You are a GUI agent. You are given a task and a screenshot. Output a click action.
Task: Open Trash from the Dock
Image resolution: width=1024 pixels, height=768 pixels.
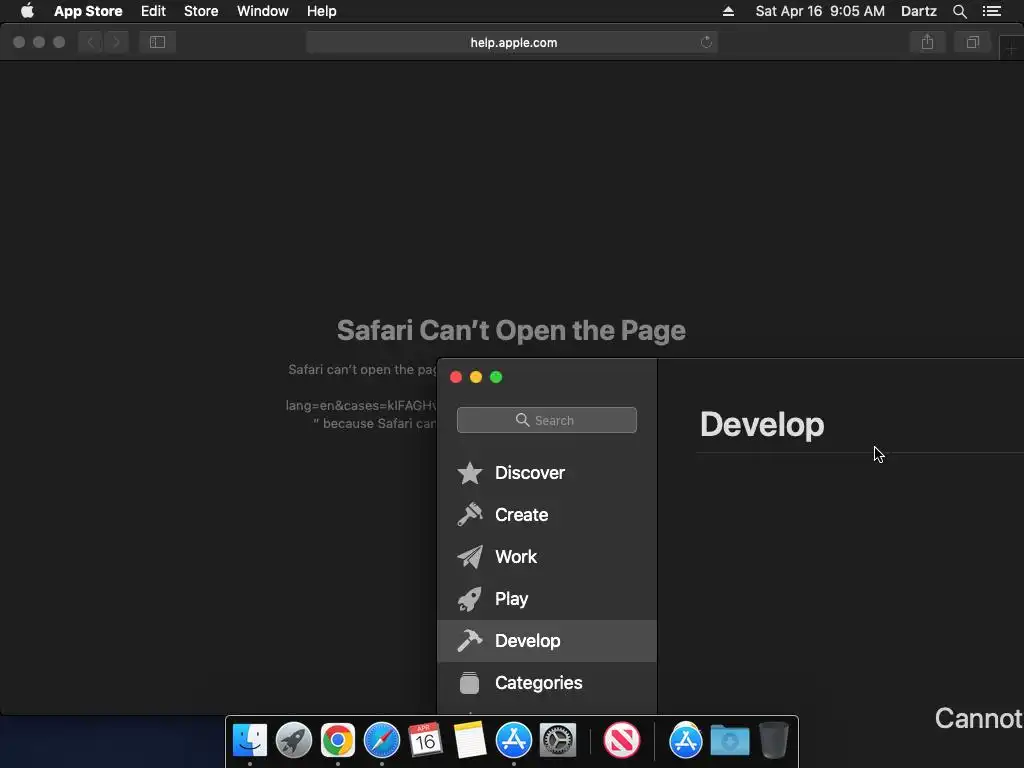click(773, 740)
